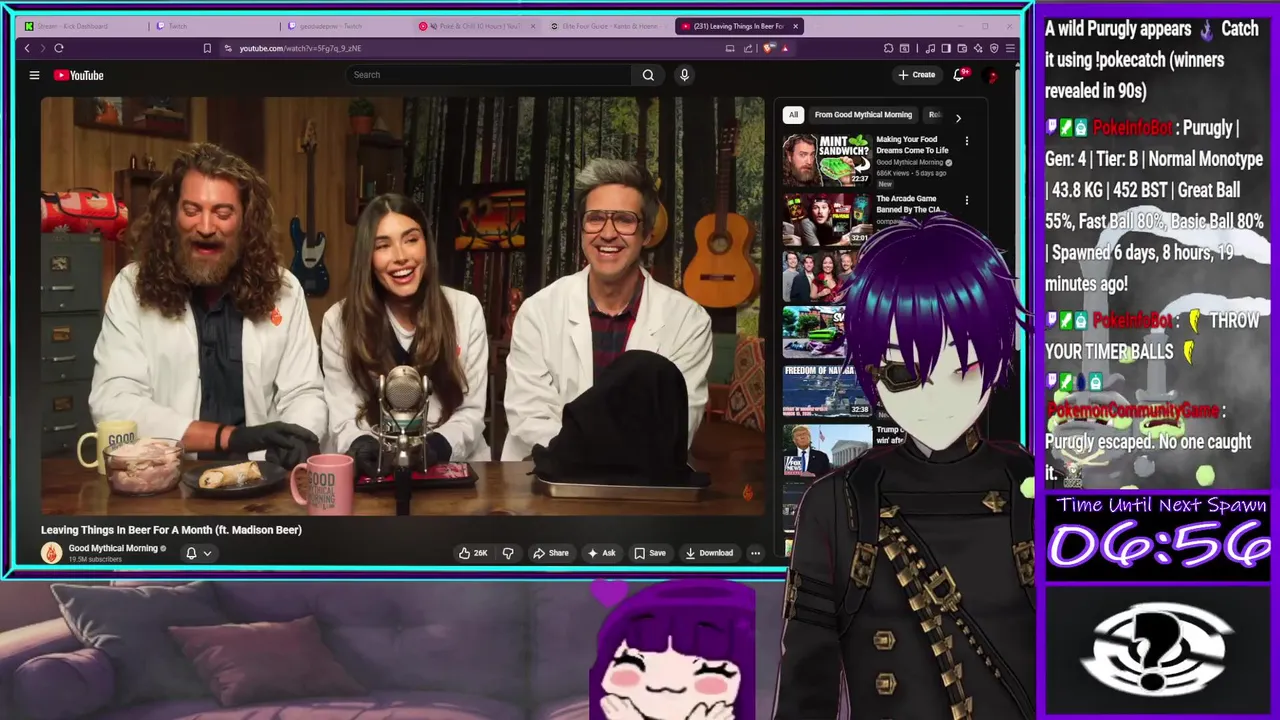
Task: Close the Leaving Things In Beer tab
Action: point(795,26)
